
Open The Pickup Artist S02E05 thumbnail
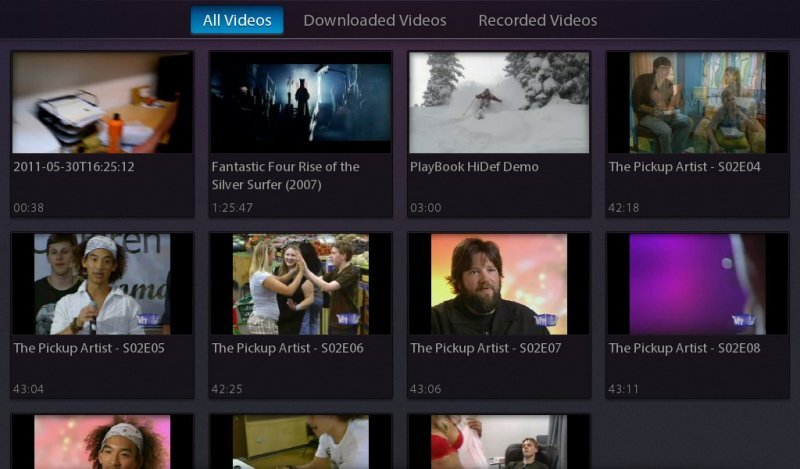[x=102, y=284]
